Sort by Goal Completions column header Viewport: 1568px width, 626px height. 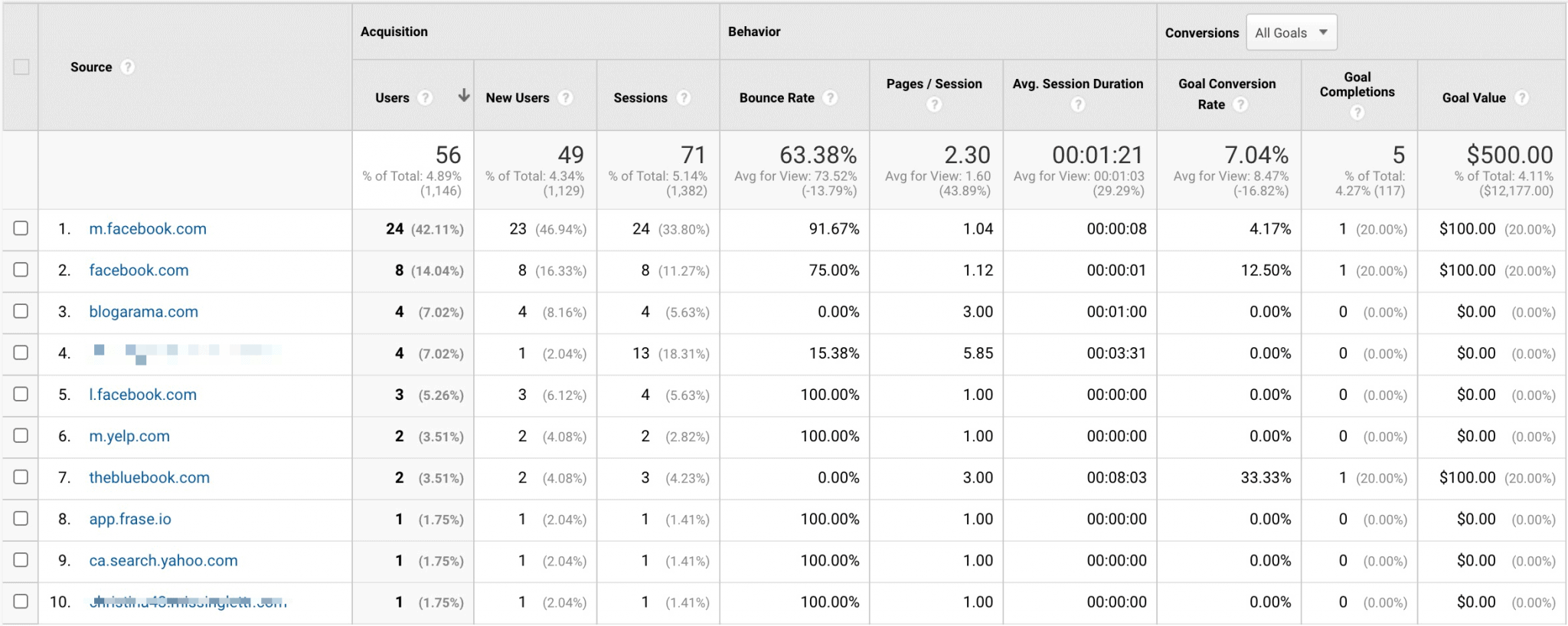pos(1357,84)
